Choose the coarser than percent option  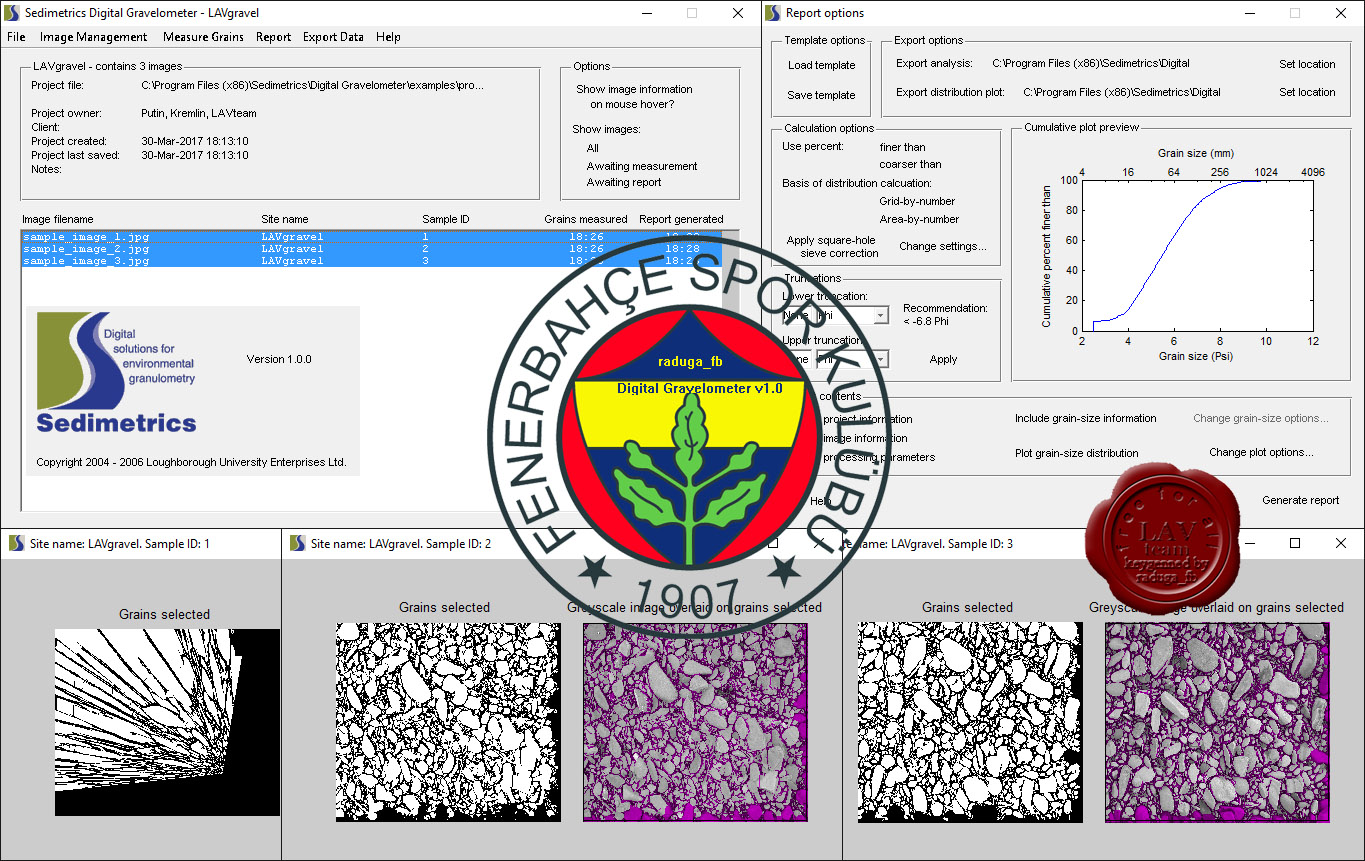coord(910,164)
